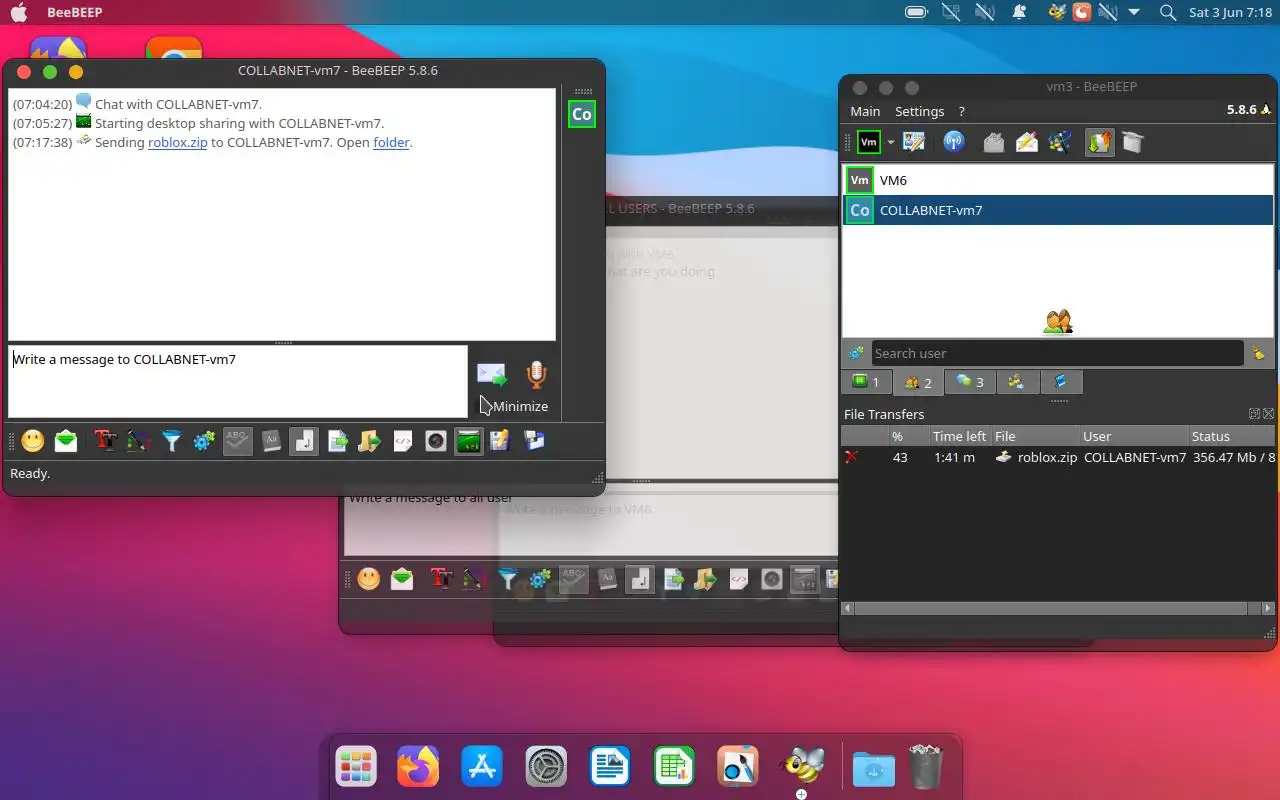Open the Settings menu in vm3 window
1280x800 pixels.
click(919, 111)
